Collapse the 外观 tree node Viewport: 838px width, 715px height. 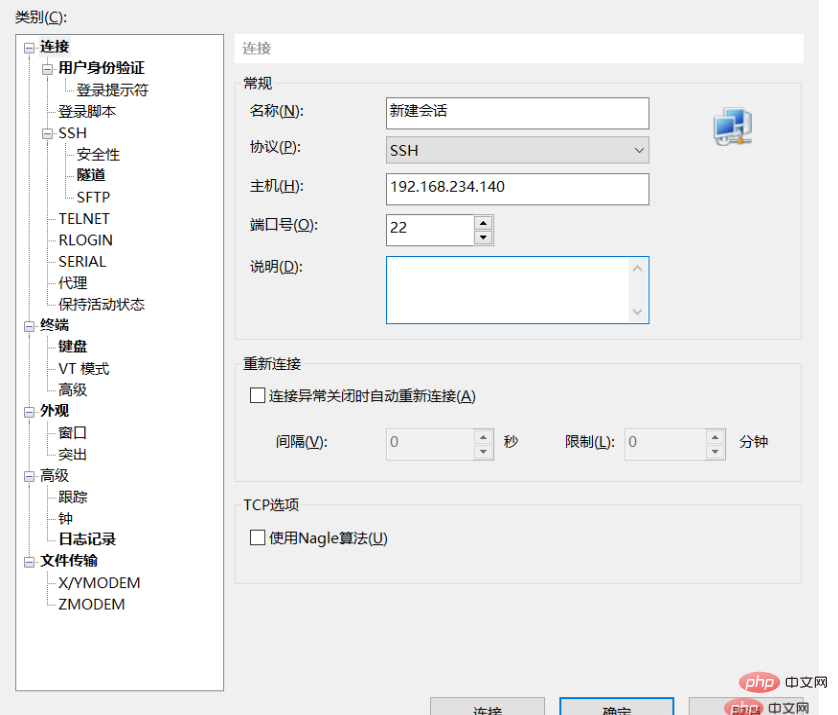tap(29, 412)
